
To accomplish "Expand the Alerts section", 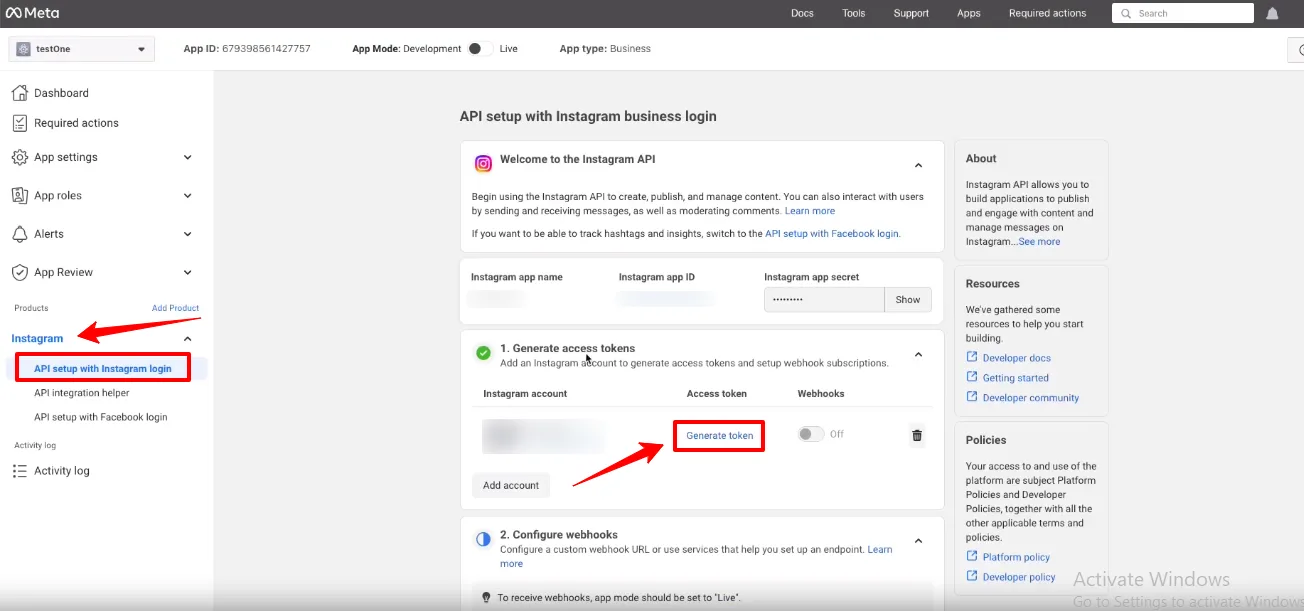I will pos(187,234).
